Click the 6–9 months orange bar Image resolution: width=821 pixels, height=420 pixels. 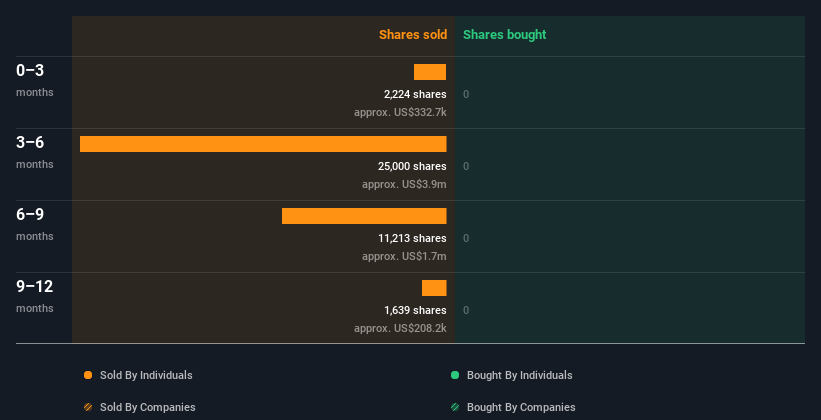tap(364, 216)
